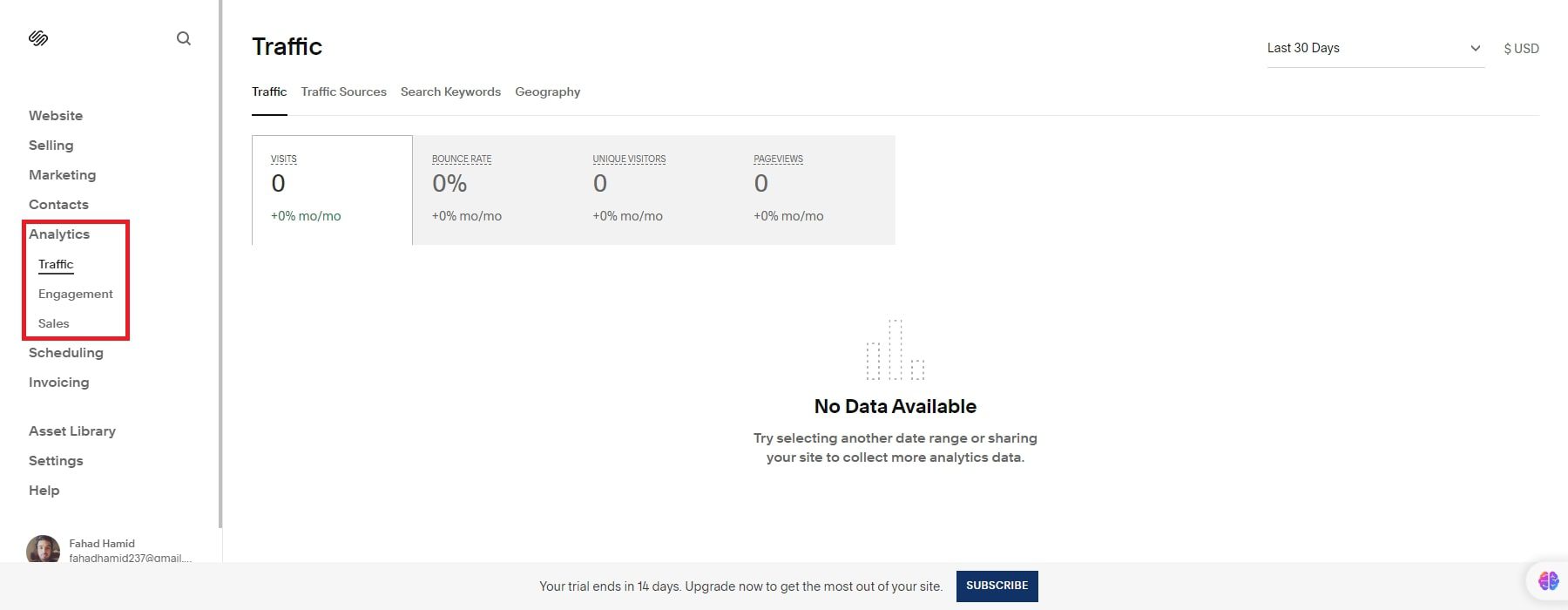Select the Traffic tab under the heading

[x=269, y=91]
